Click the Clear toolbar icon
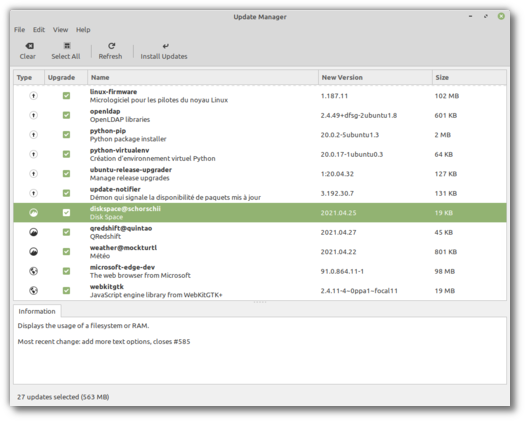Viewport: 526px width, 422px height. click(x=30, y=46)
